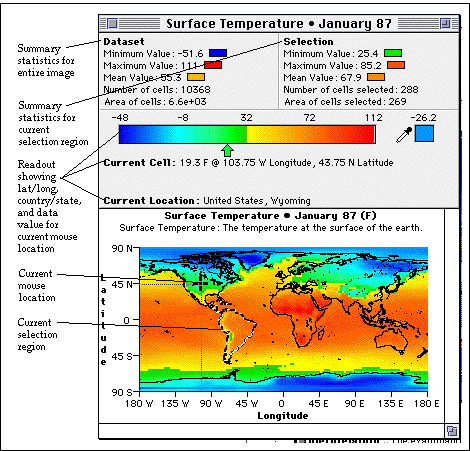Viewport: 470px width, 451px height.
Task: Click 'Maximum Value: 85.2' in Selection
Action: coord(332,66)
